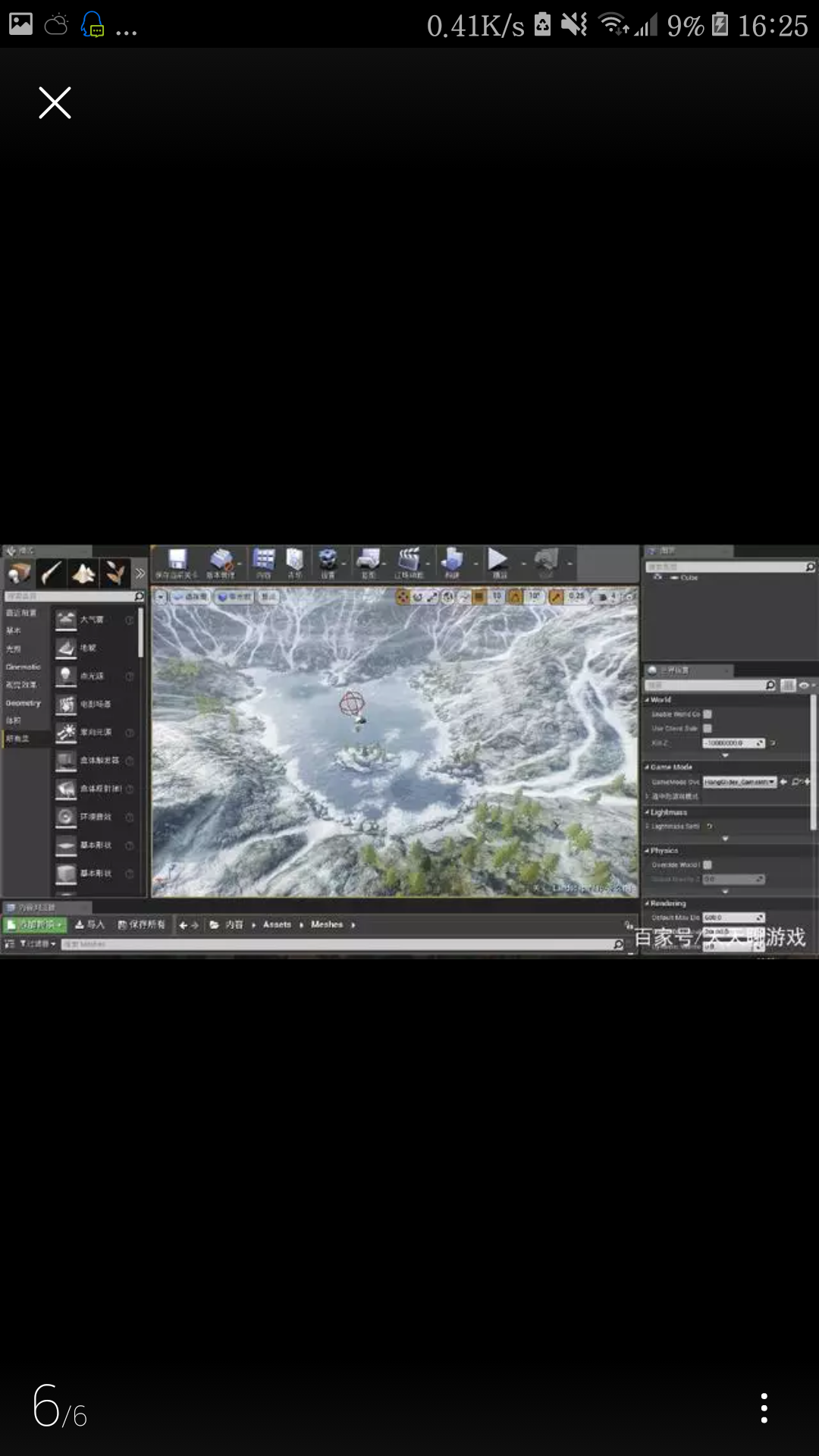The height and width of the screenshot is (1456, 819).
Task: Open the details eye view options
Action: point(805,686)
